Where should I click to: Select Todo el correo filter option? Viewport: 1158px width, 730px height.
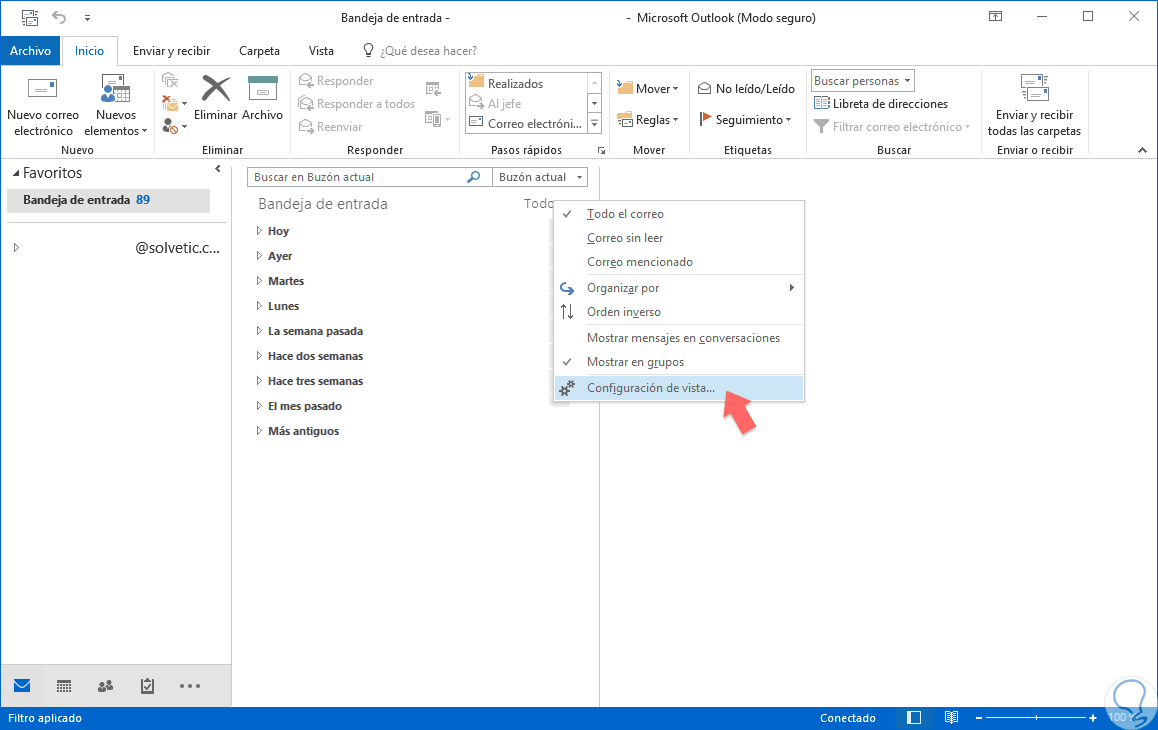coord(679,214)
